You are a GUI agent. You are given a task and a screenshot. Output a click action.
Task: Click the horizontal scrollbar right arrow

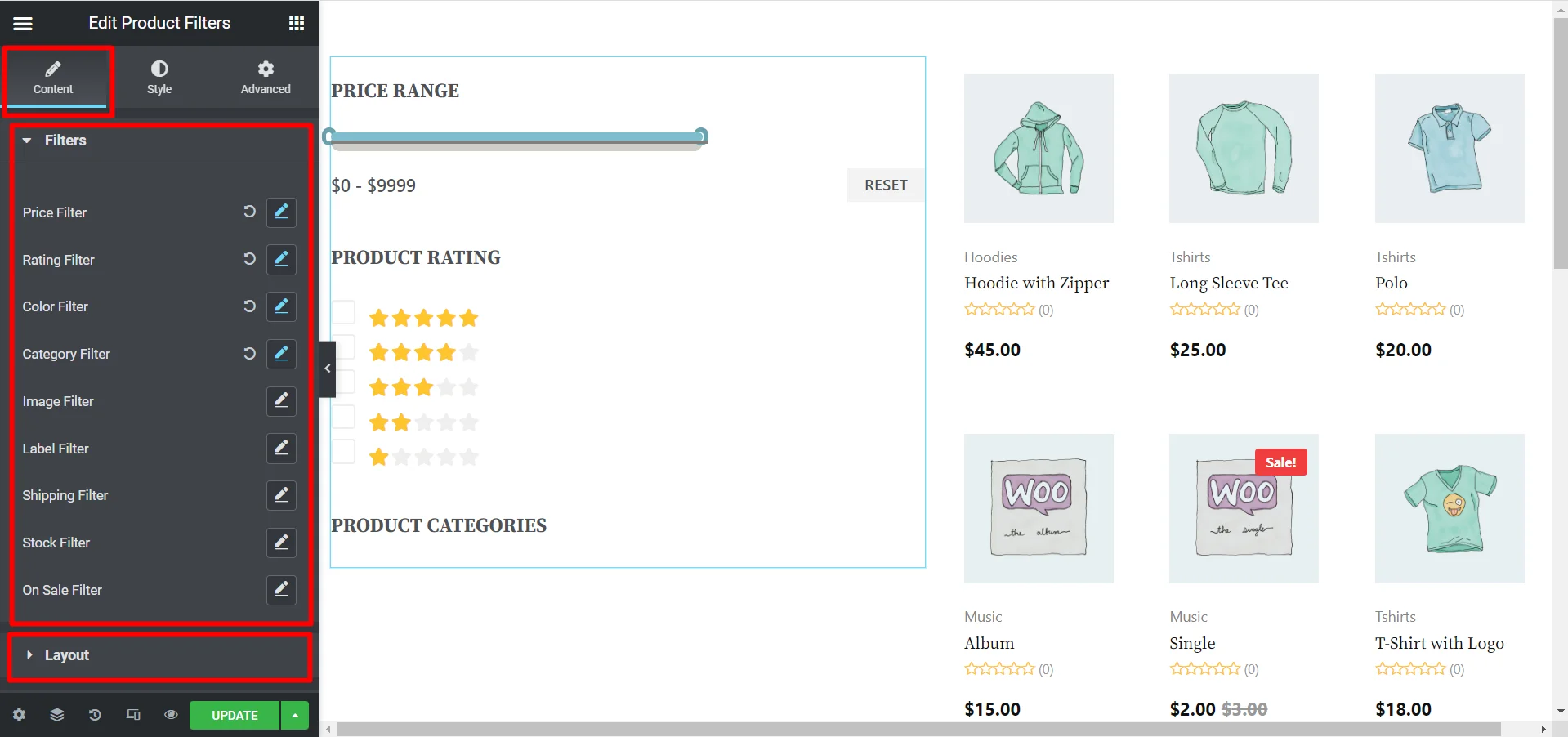(x=1543, y=730)
